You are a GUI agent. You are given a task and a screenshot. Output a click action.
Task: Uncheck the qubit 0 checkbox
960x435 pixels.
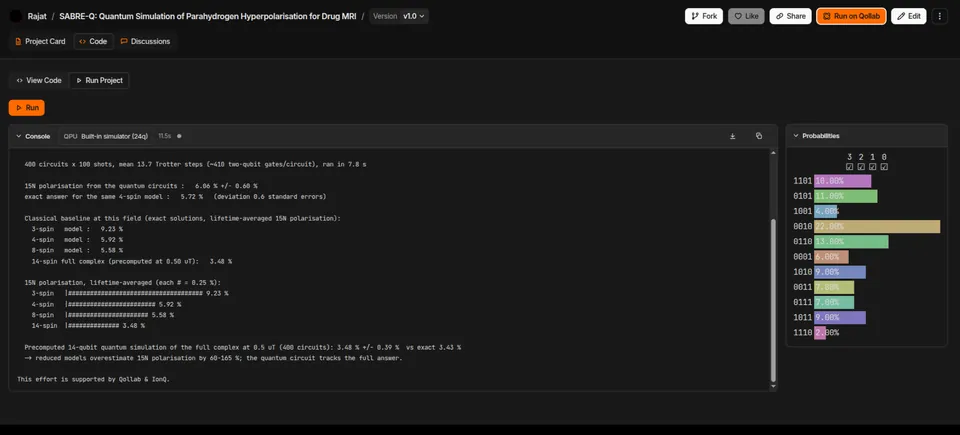click(884, 167)
